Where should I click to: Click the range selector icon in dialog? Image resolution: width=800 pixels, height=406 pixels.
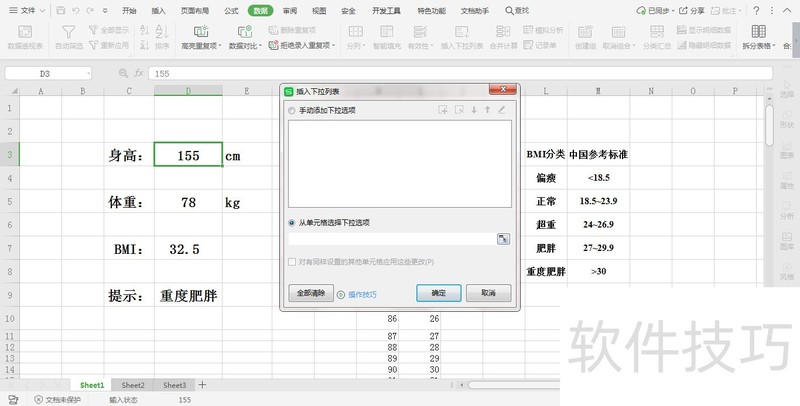[x=503, y=238]
